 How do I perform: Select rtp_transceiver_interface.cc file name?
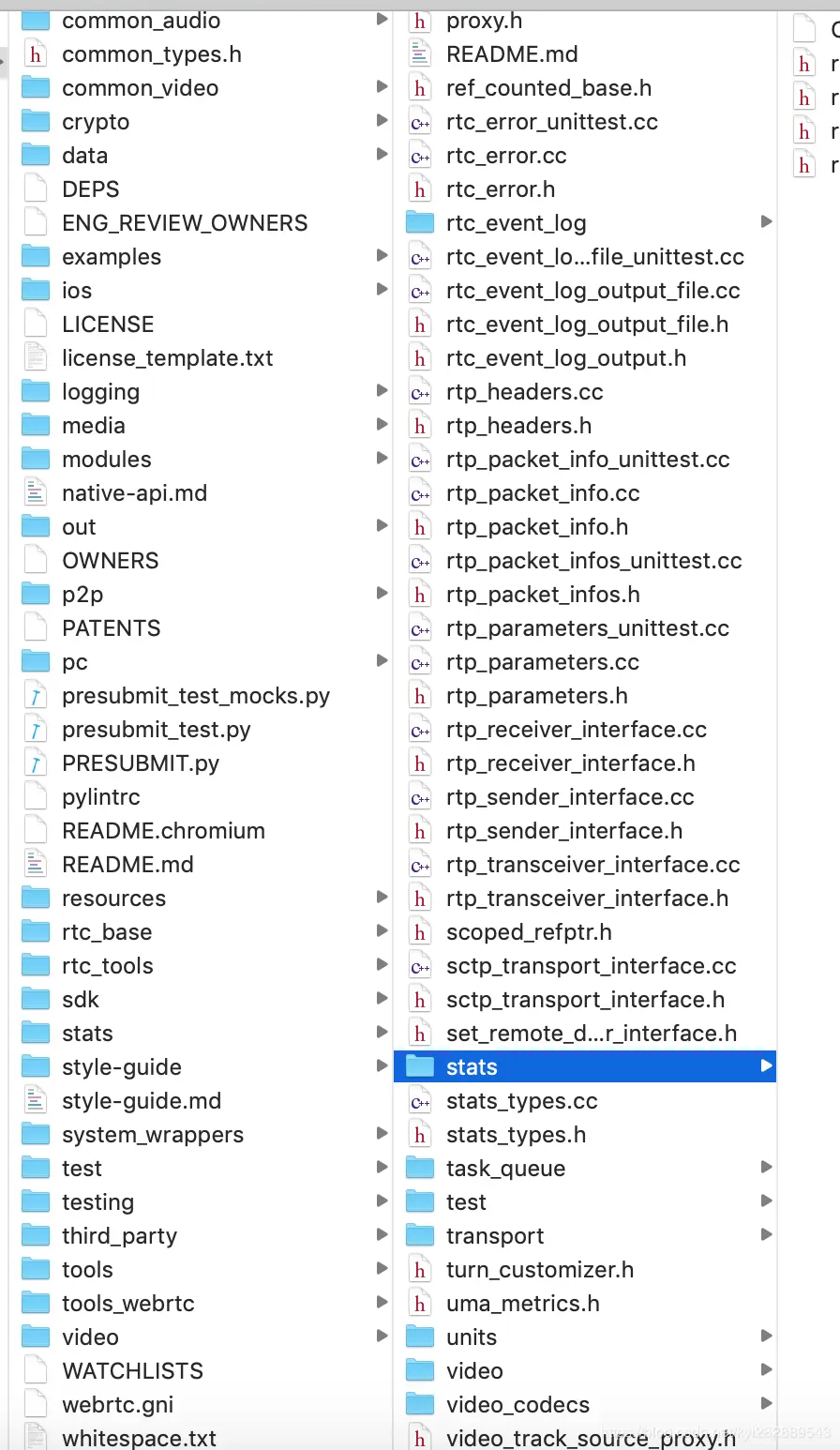[592, 865]
